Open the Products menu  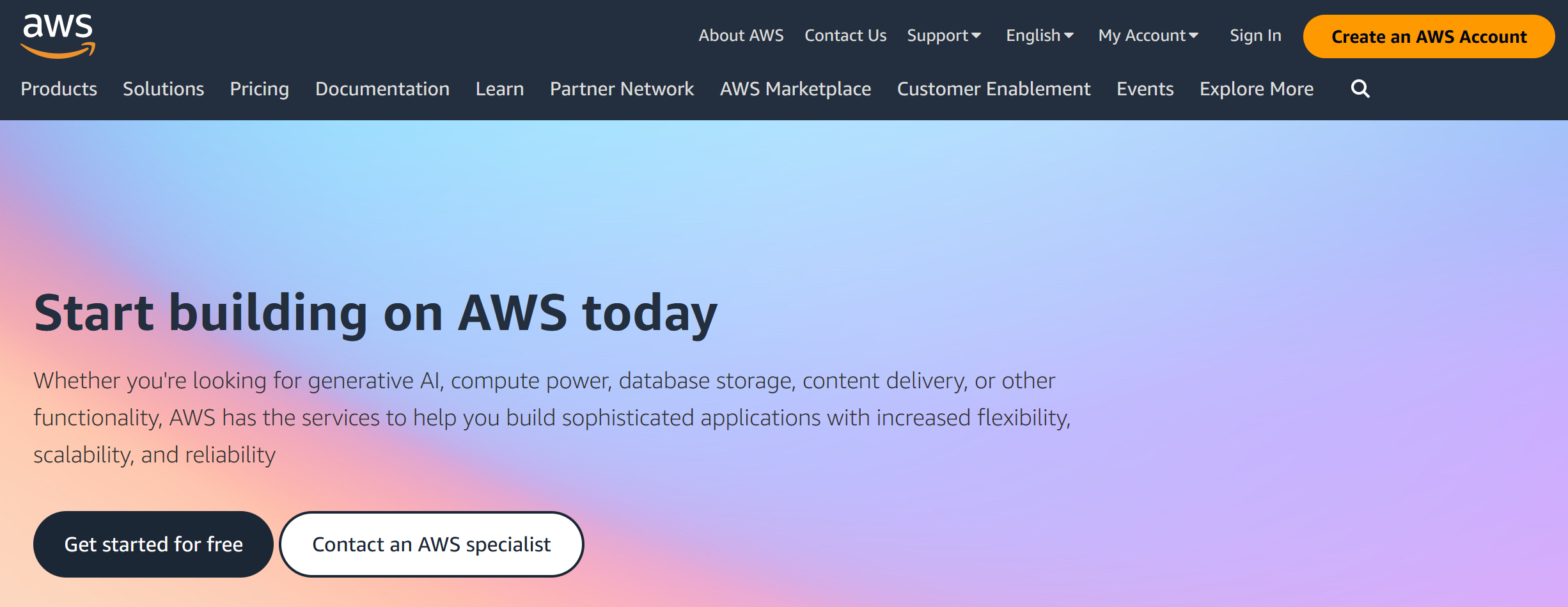(x=58, y=89)
